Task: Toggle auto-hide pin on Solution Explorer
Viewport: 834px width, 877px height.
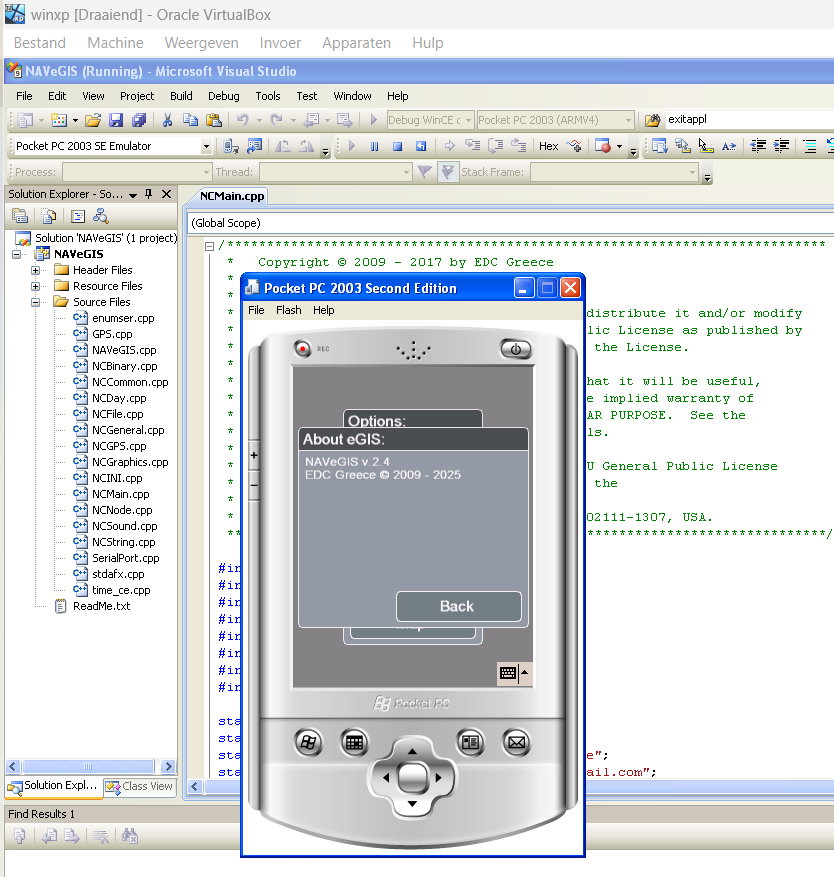Action: coord(148,194)
